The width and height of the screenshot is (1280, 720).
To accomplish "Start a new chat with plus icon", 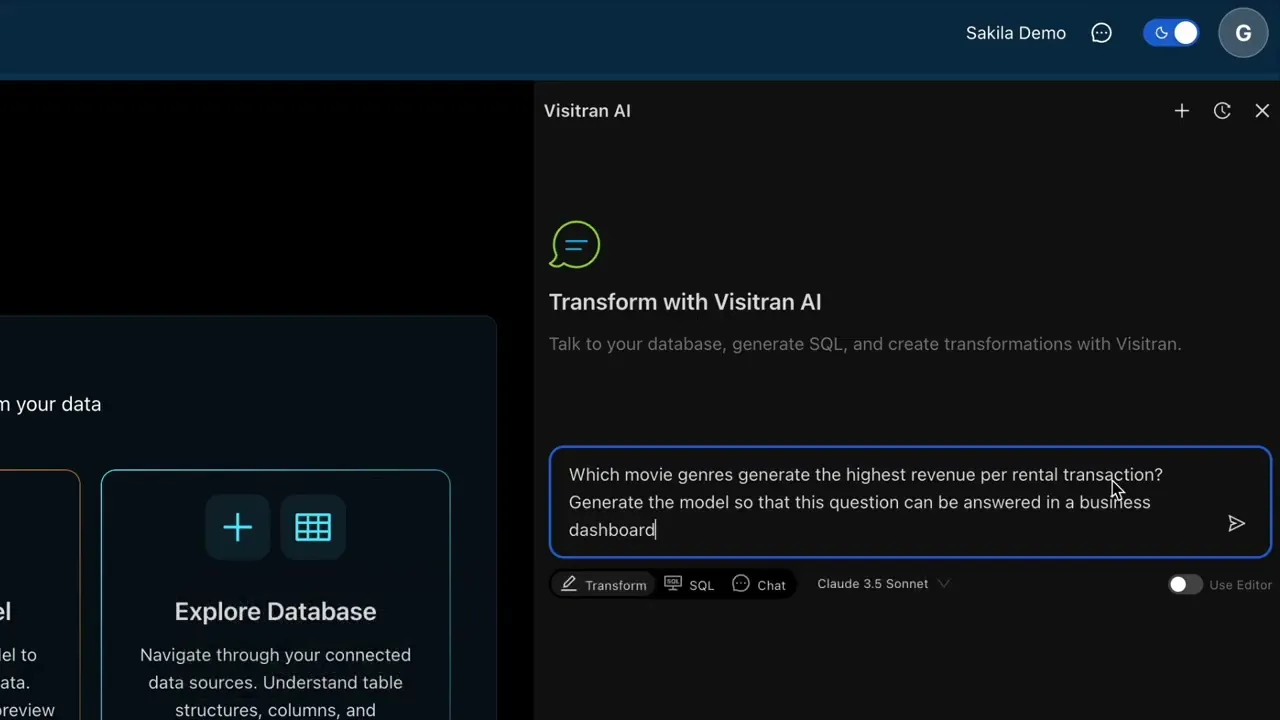I will tap(1182, 111).
